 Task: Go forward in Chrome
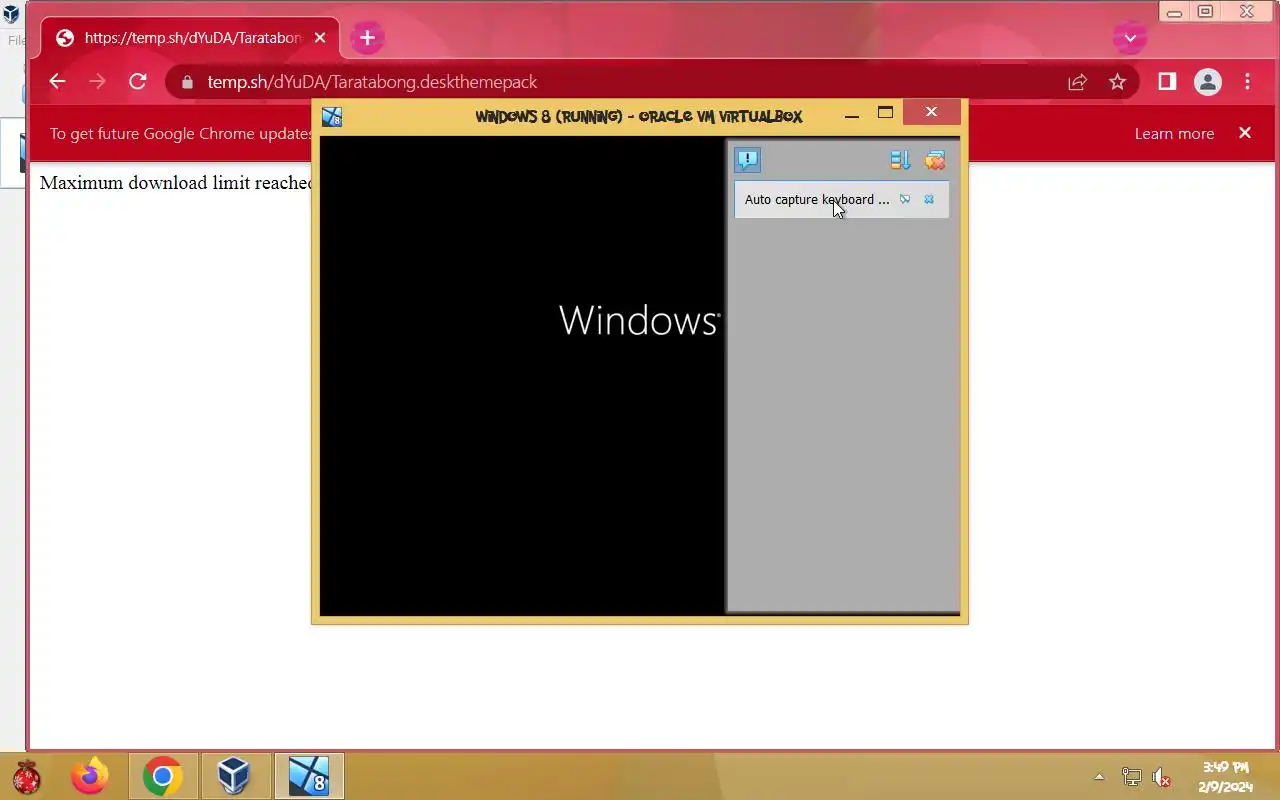pyautogui.click(x=97, y=82)
